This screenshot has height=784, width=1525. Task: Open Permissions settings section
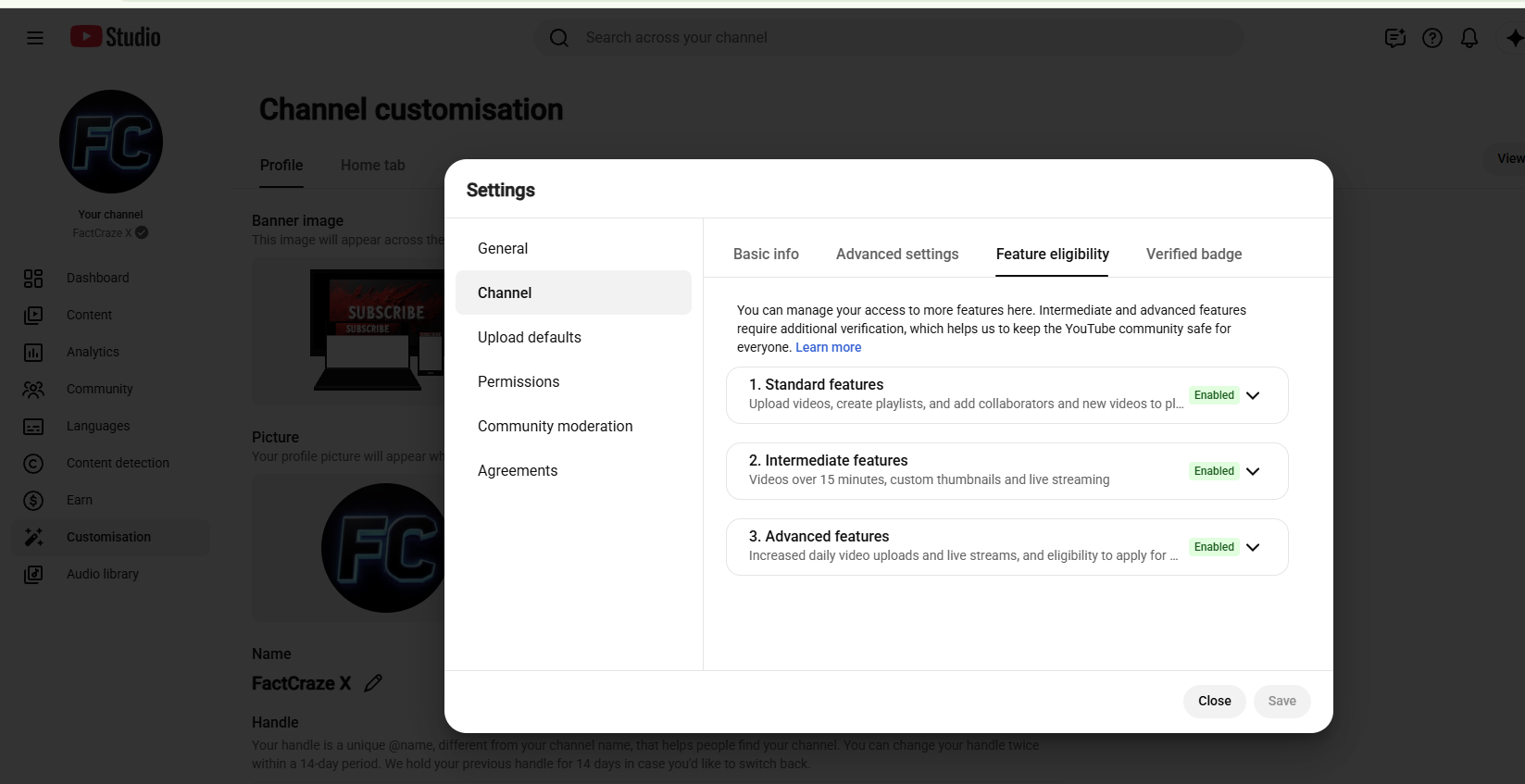click(573, 381)
